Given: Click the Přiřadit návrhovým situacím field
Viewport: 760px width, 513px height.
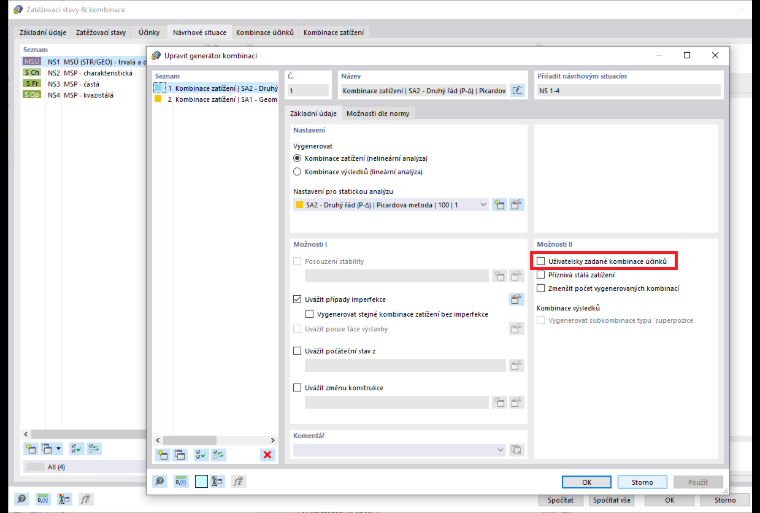Looking at the screenshot, I should tap(629, 90).
